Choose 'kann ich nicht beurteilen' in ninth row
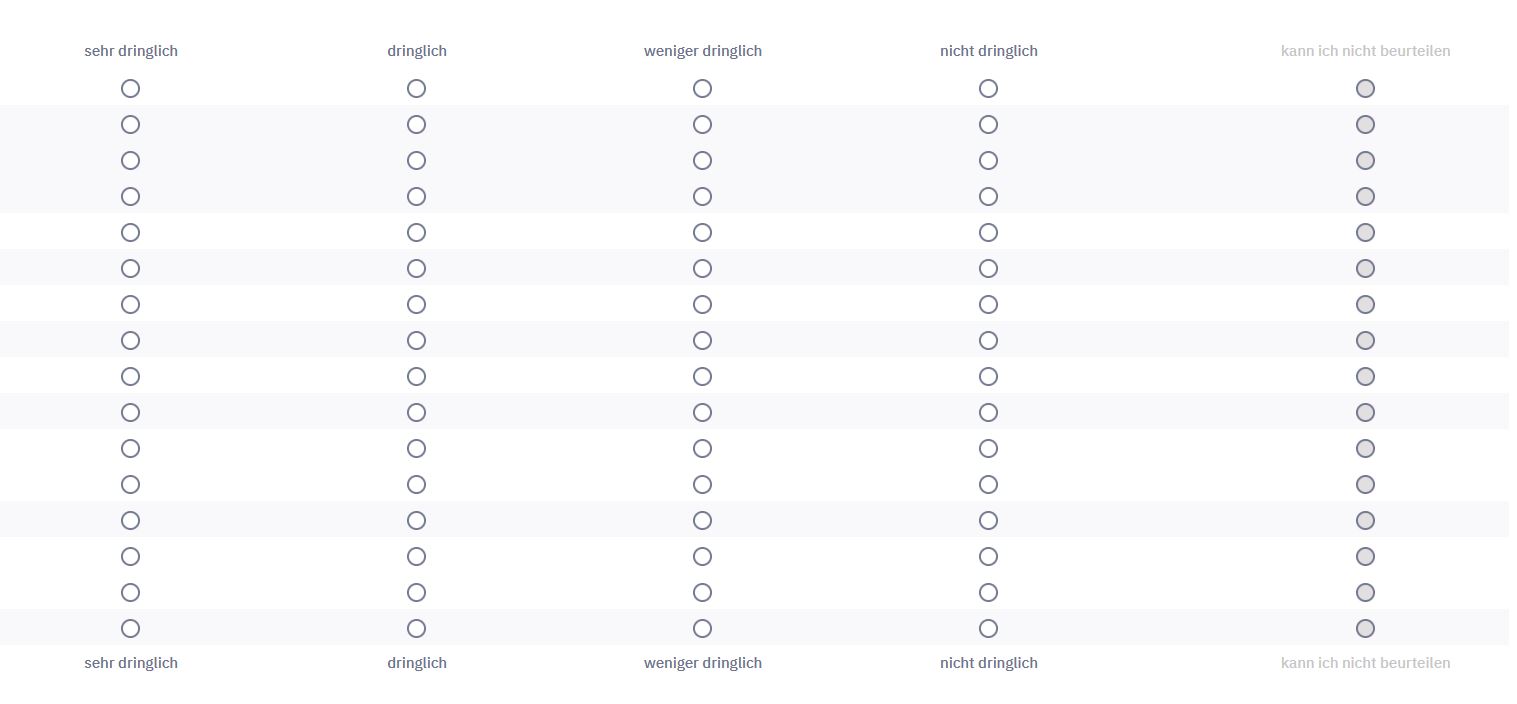Image resolution: width=1517 pixels, height=704 pixels. pyautogui.click(x=1365, y=377)
